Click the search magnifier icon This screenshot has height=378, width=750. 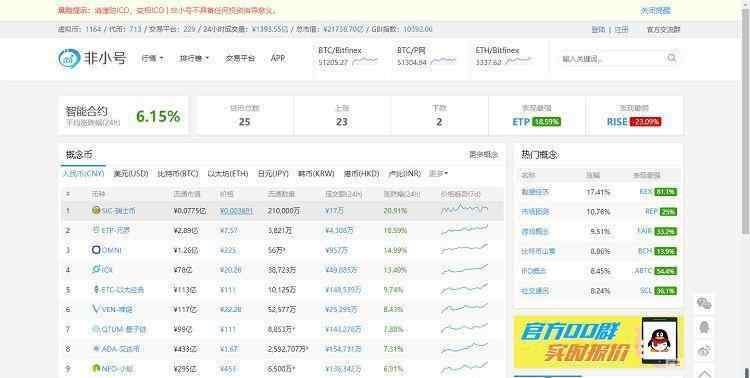(x=672, y=58)
